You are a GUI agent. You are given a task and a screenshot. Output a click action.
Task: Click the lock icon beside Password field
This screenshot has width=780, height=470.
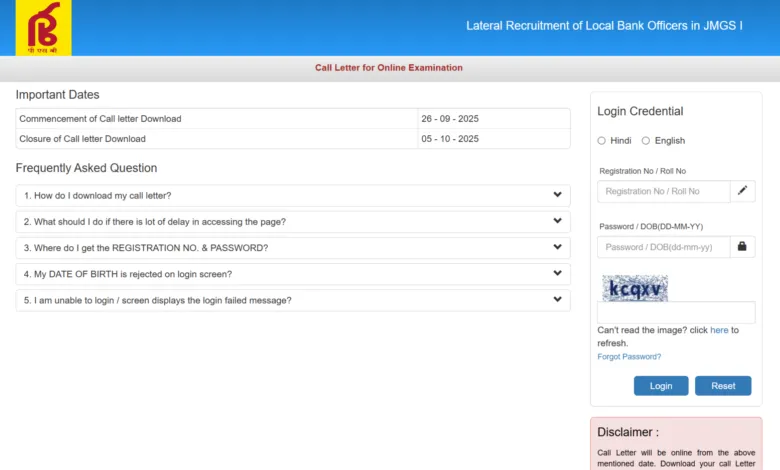click(742, 247)
